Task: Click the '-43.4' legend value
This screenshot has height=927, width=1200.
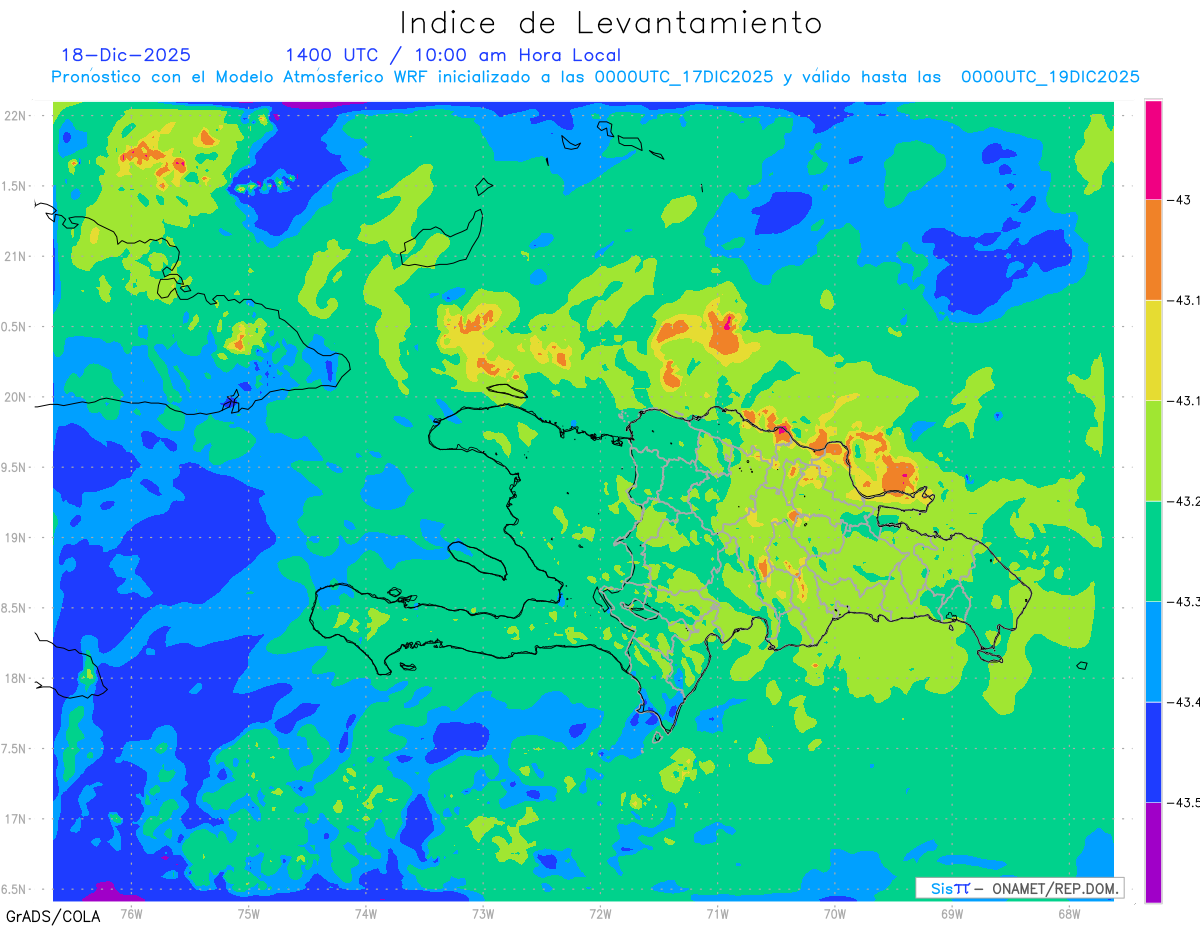Action: [1186, 702]
